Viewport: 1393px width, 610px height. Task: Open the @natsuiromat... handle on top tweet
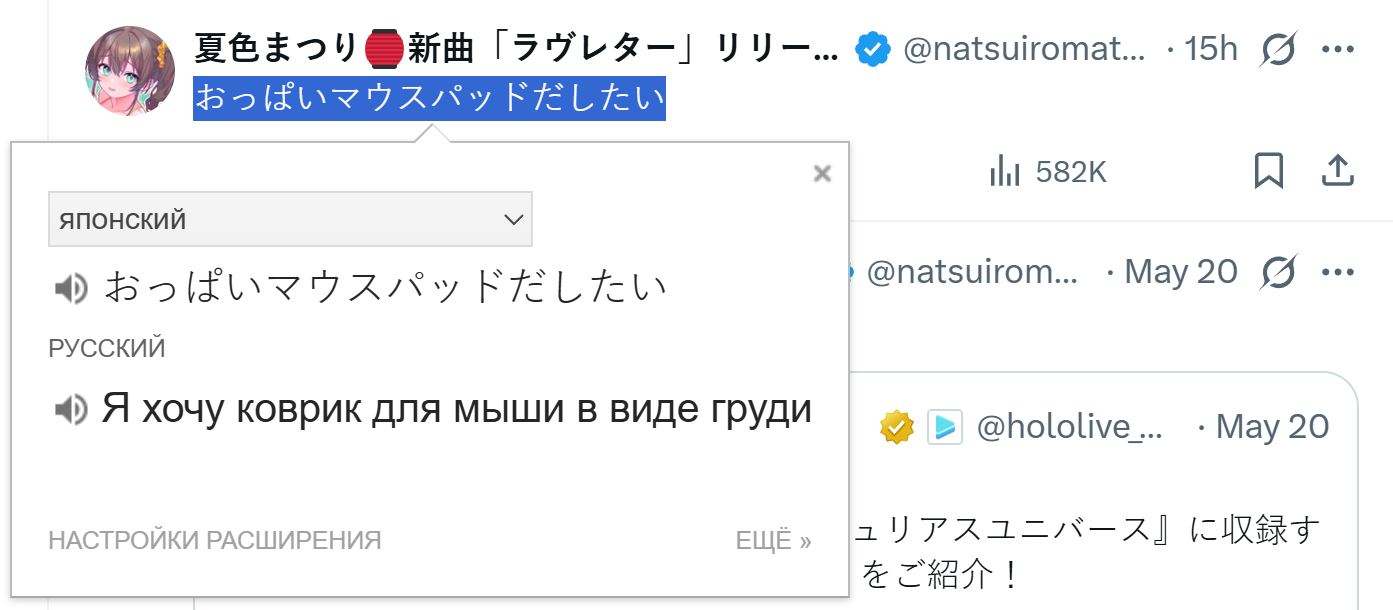tap(1024, 48)
